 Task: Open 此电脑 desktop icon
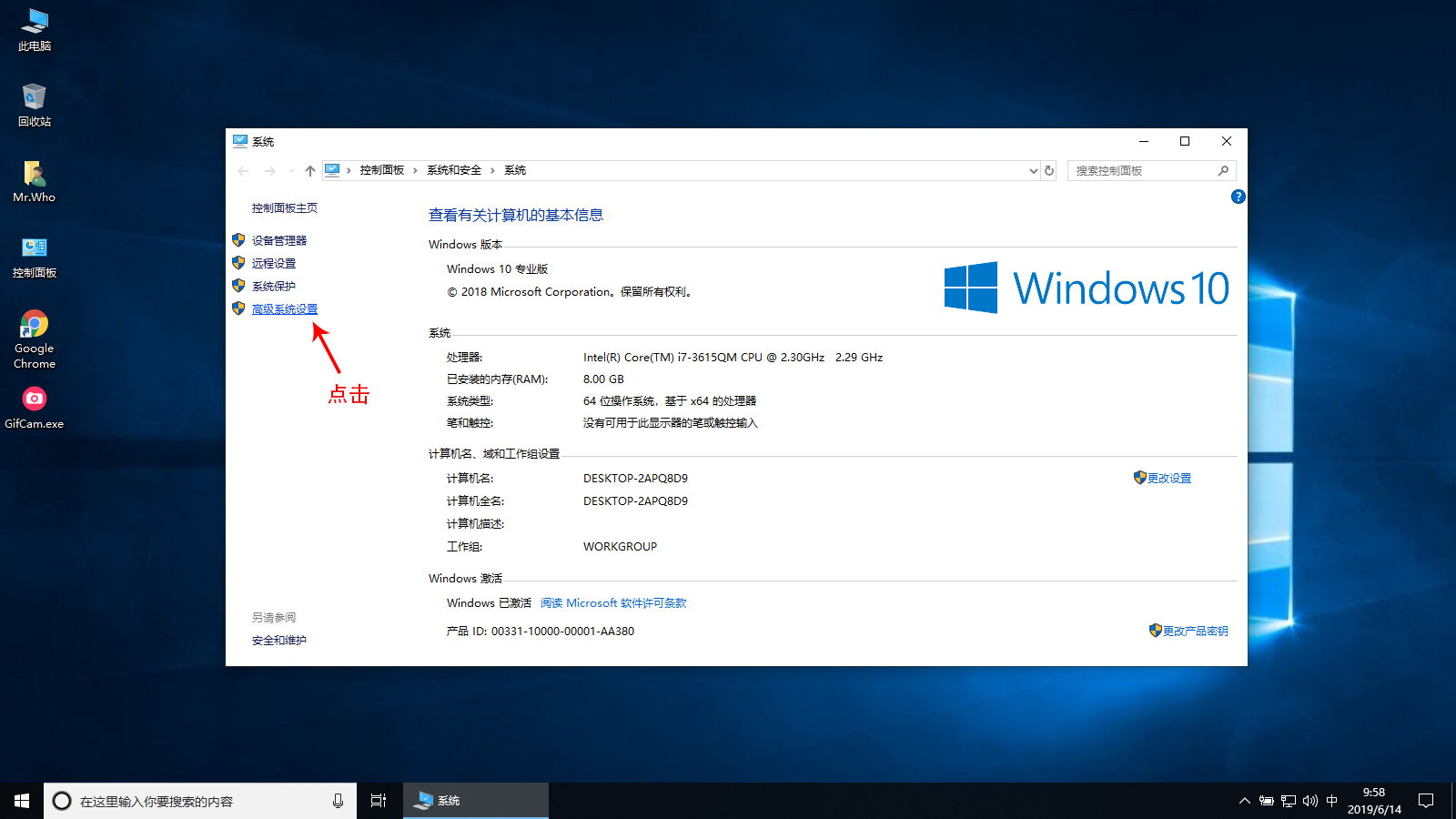pos(35,30)
